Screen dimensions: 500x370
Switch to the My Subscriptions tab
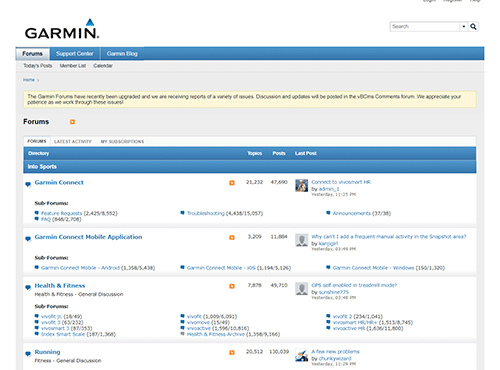pyautogui.click(x=122, y=142)
